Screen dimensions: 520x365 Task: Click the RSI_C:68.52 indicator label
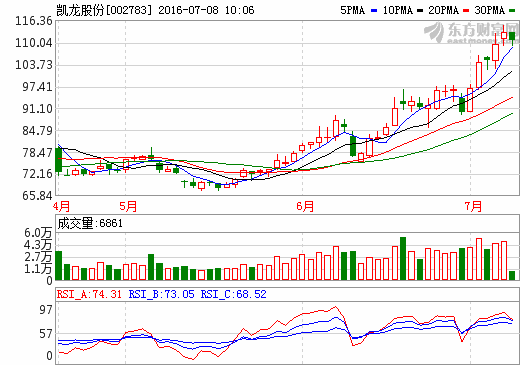pyautogui.click(x=234, y=294)
